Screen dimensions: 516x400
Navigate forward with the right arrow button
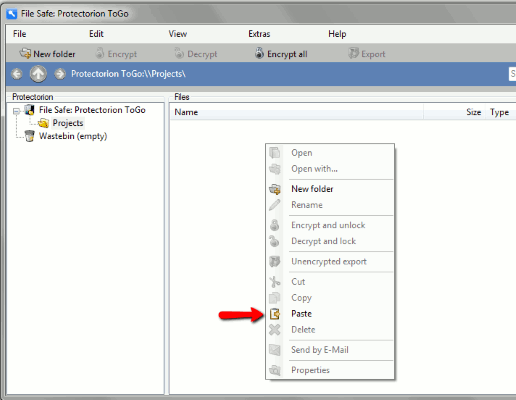(x=60, y=74)
